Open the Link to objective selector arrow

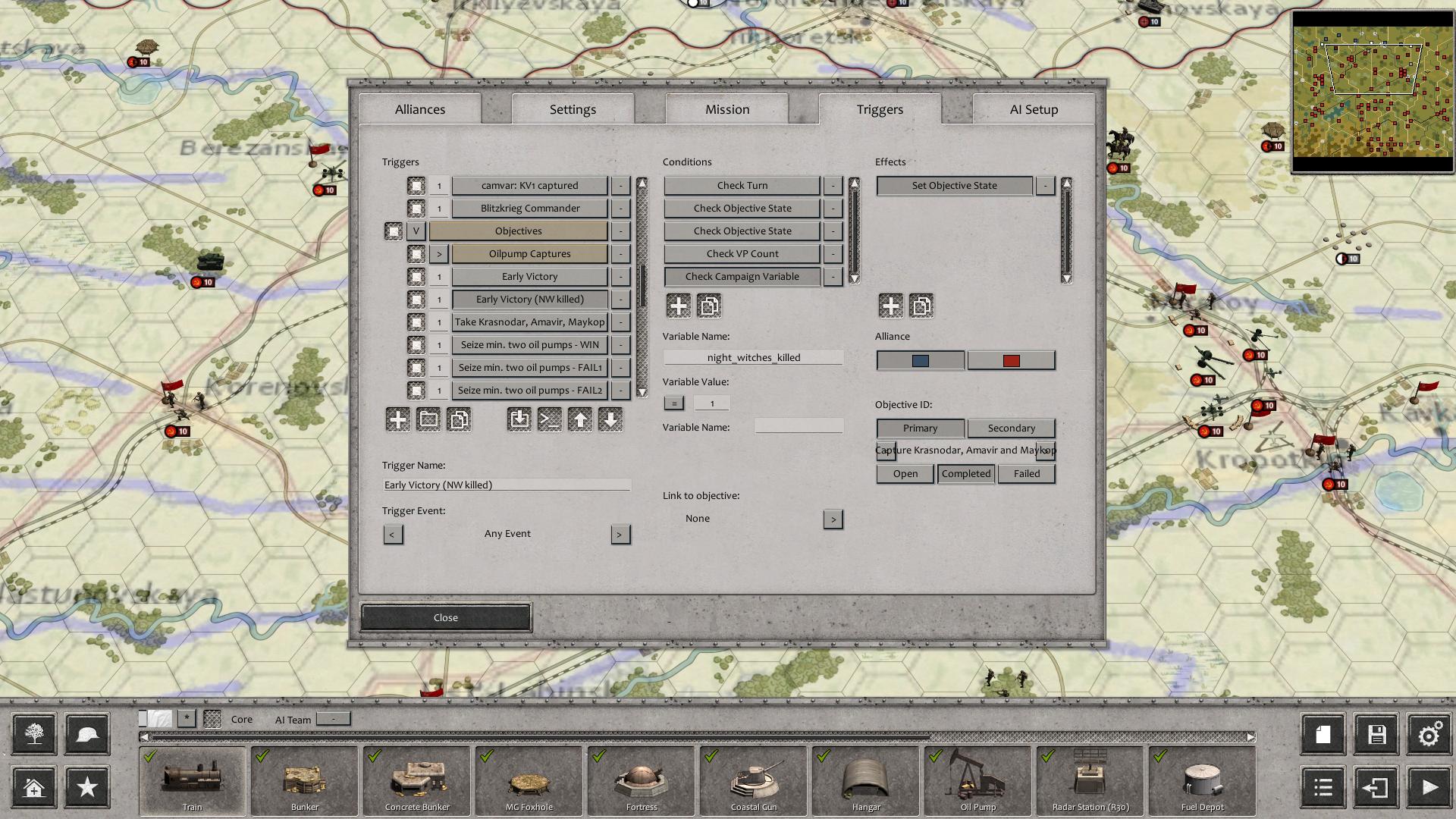(x=833, y=519)
